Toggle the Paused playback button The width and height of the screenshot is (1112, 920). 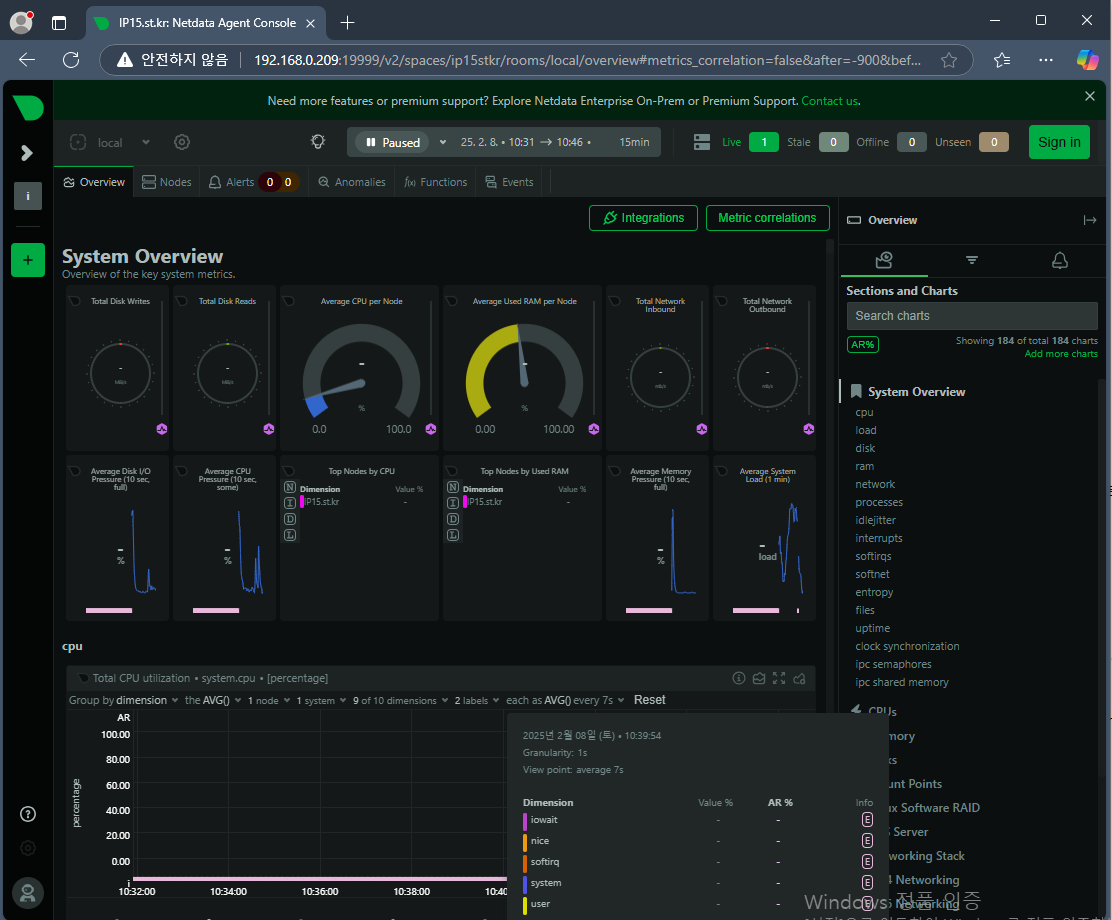pyautogui.click(x=392, y=143)
